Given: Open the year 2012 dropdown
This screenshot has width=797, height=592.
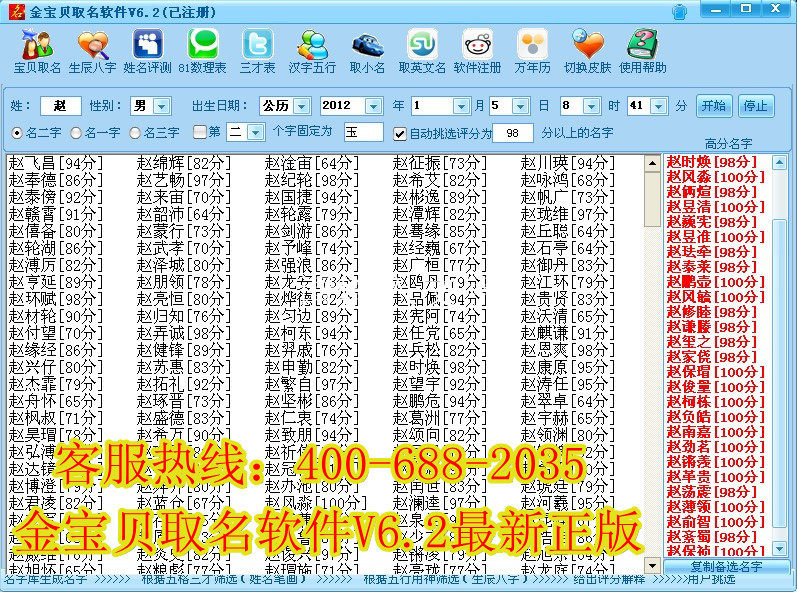Looking at the screenshot, I should click(374, 106).
